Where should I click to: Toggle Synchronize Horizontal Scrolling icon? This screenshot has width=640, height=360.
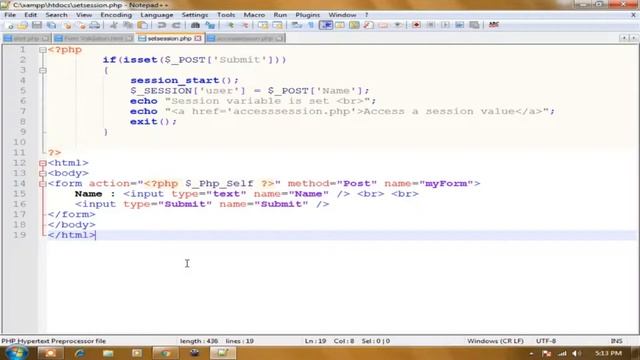pos(278,25)
